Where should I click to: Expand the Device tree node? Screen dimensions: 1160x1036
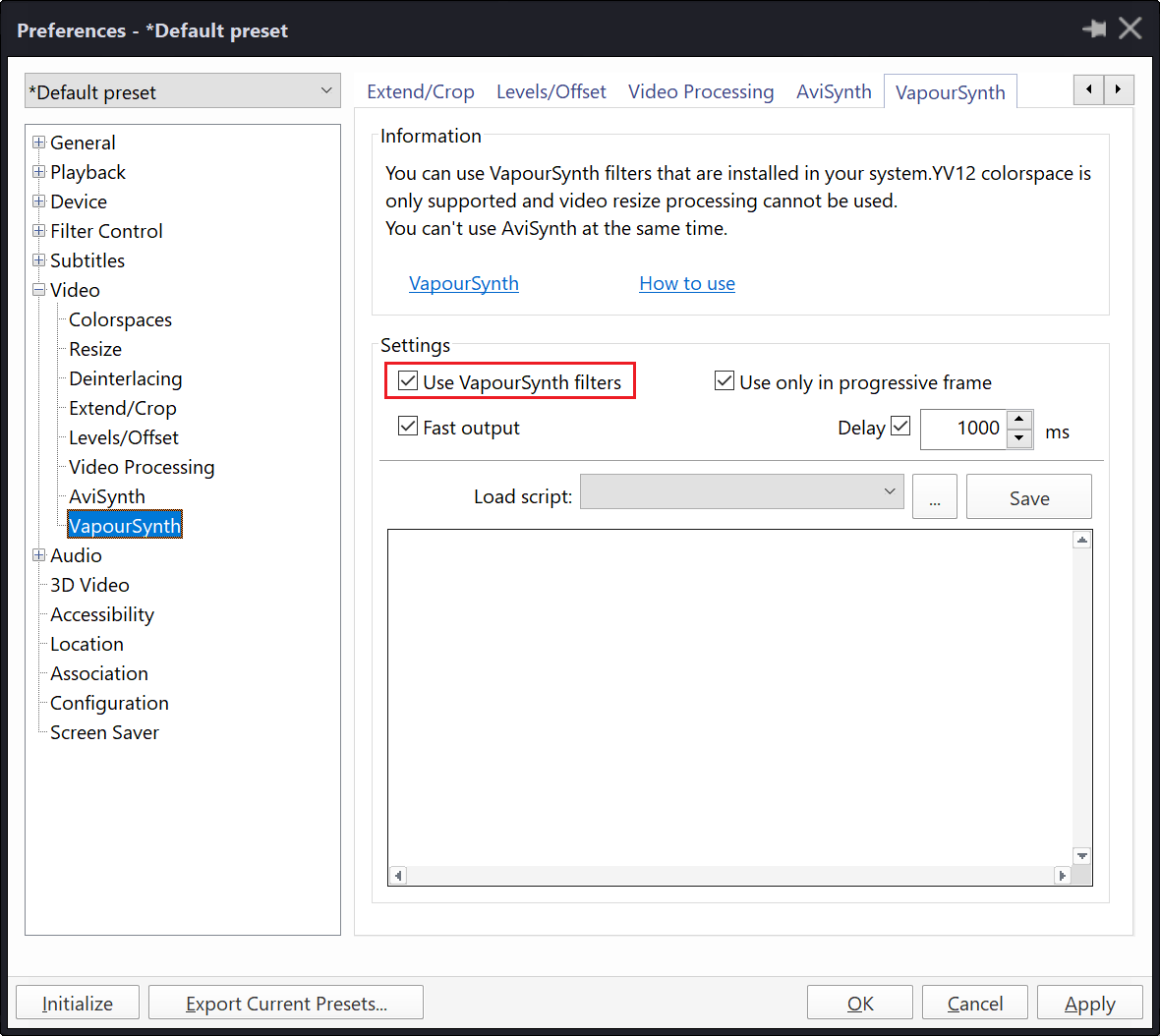tap(39, 201)
